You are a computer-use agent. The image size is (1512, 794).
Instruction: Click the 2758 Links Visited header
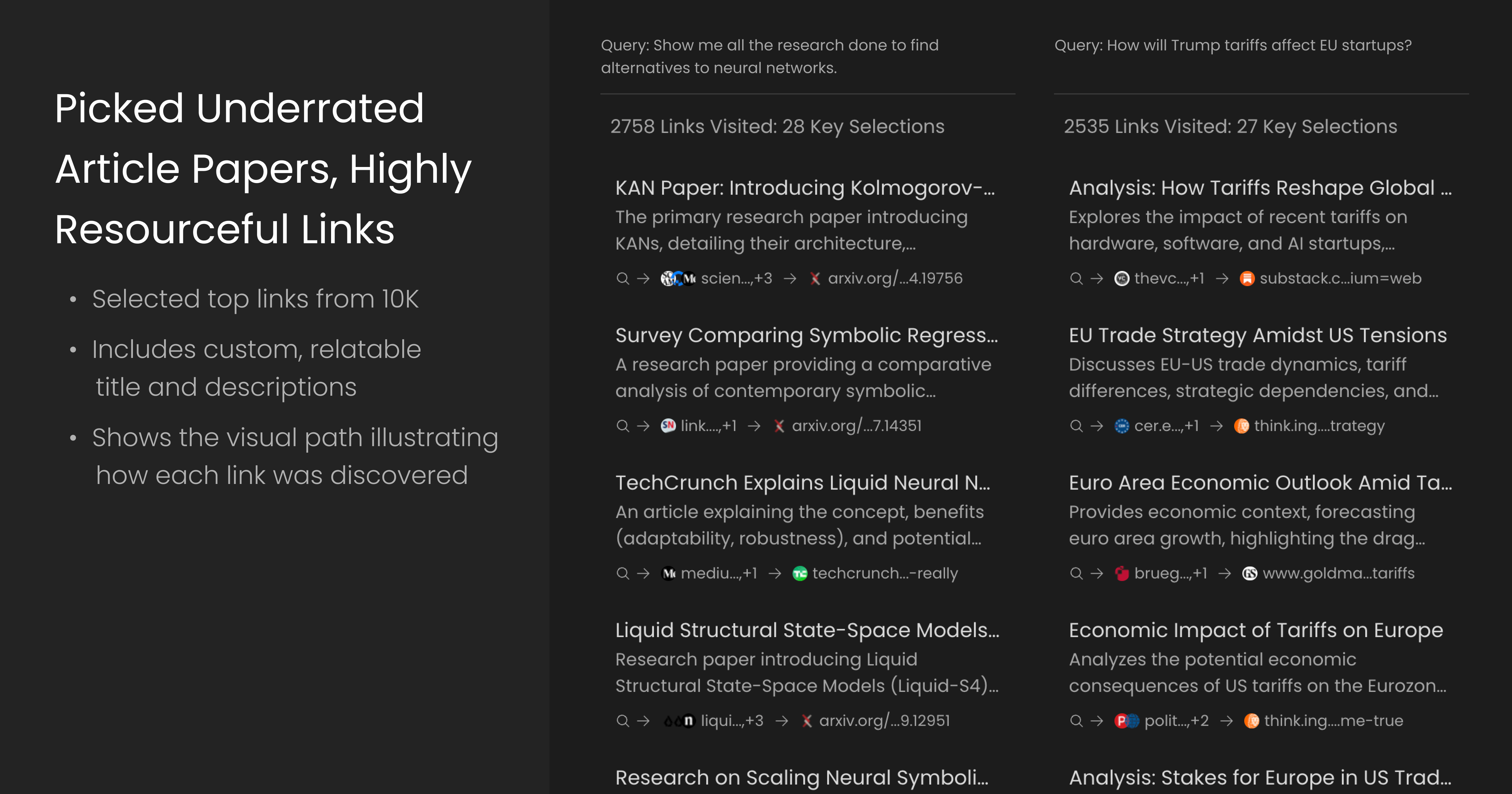pyautogui.click(x=777, y=126)
